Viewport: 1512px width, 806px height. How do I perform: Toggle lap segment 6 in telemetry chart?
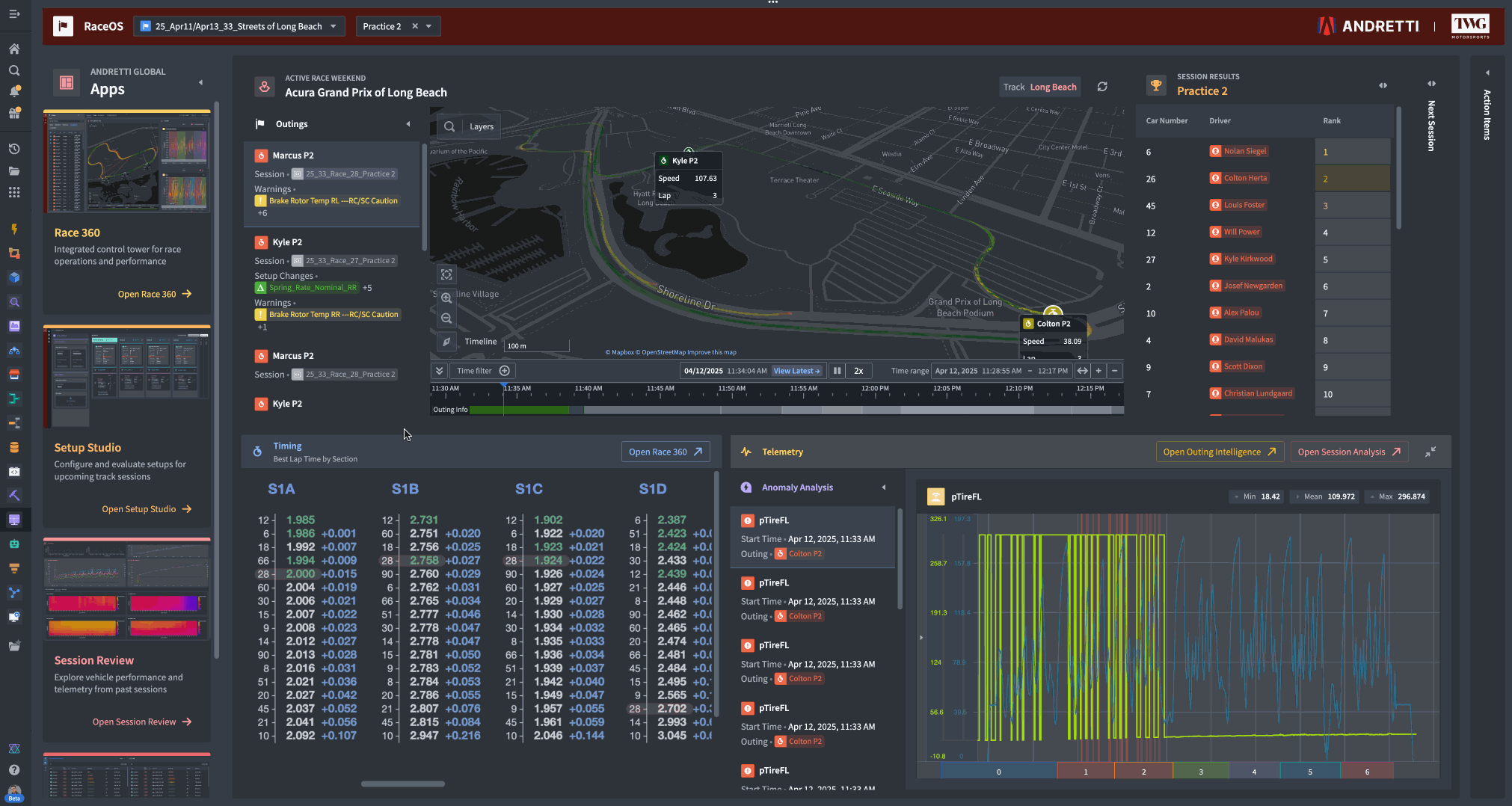[1367, 772]
